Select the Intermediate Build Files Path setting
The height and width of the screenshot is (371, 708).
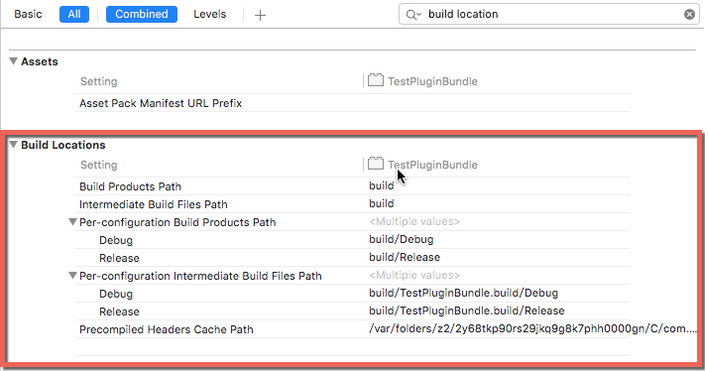(x=153, y=204)
